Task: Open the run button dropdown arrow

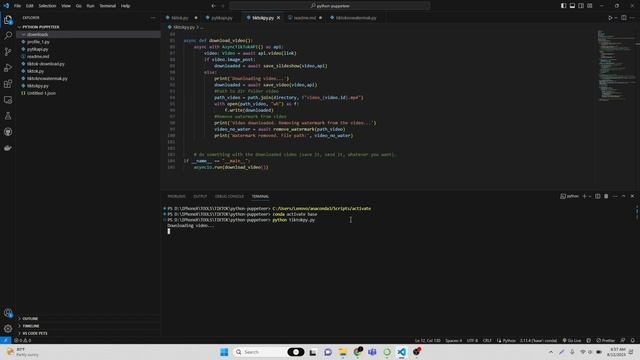Action: point(616,18)
